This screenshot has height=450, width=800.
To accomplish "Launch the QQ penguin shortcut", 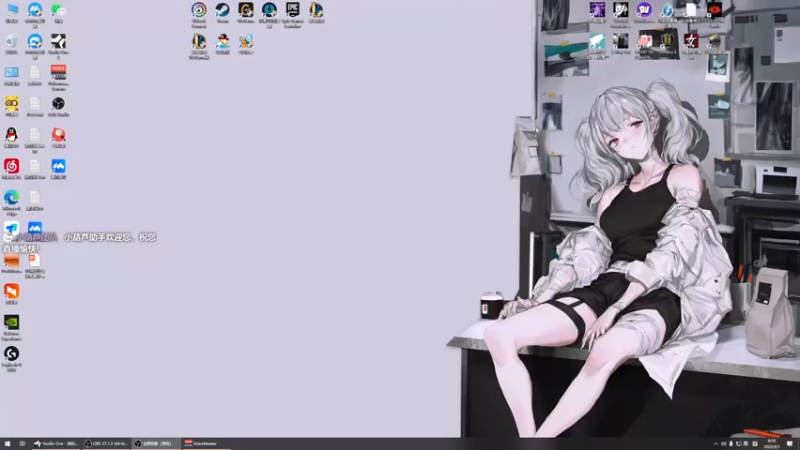I will pyautogui.click(x=11, y=138).
